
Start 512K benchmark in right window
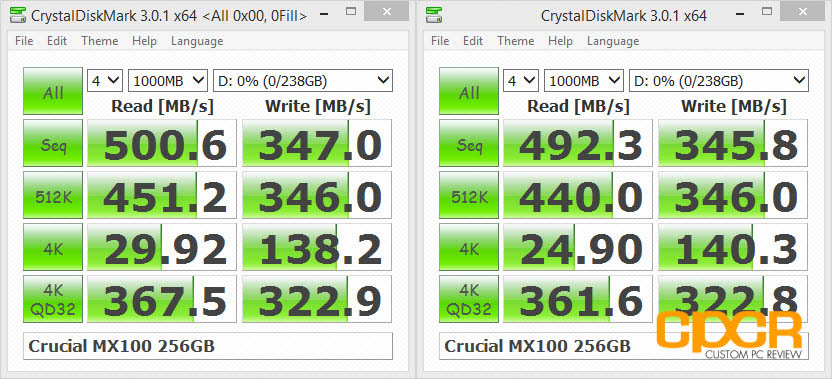coord(469,195)
